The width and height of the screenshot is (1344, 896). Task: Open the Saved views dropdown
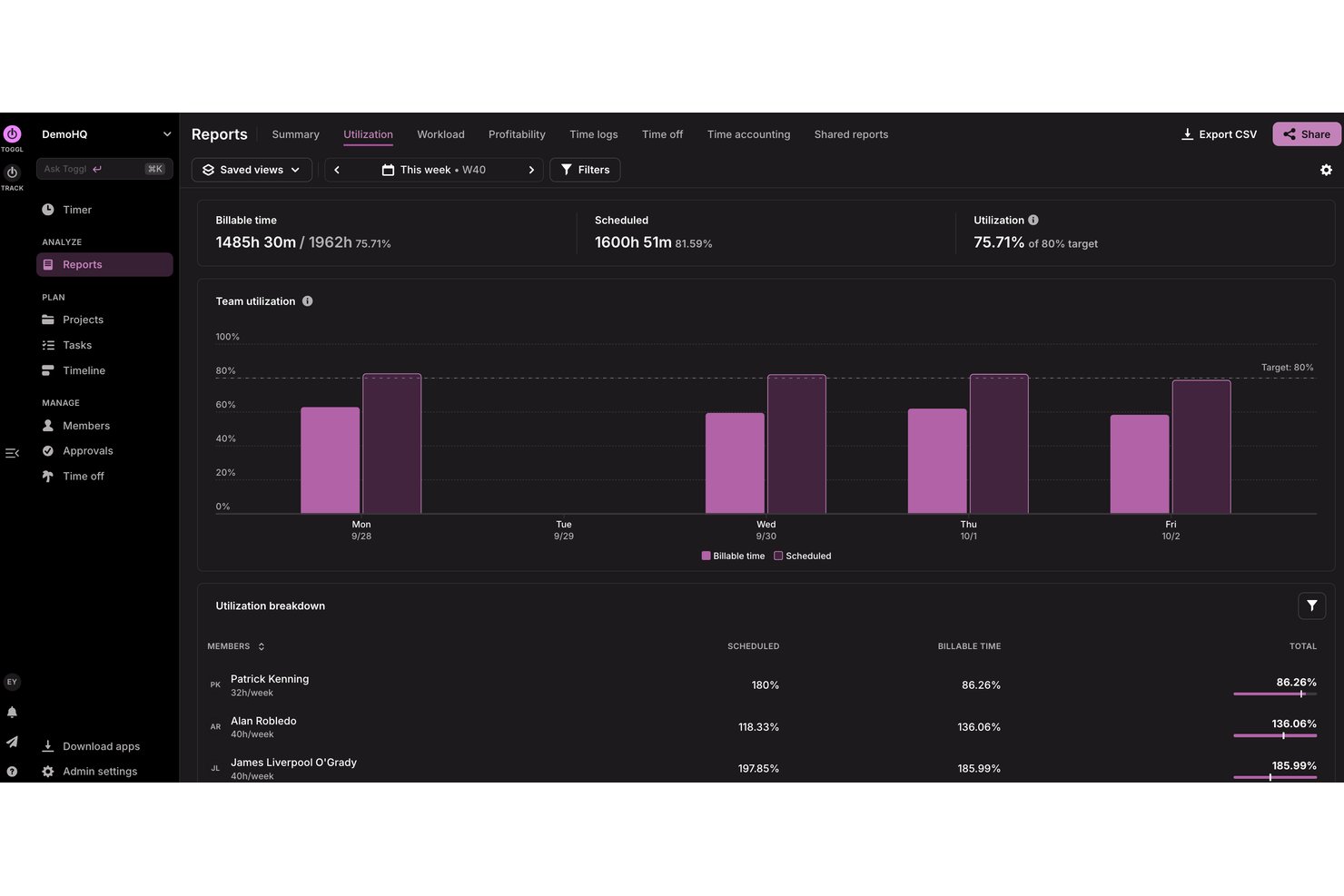tap(252, 170)
